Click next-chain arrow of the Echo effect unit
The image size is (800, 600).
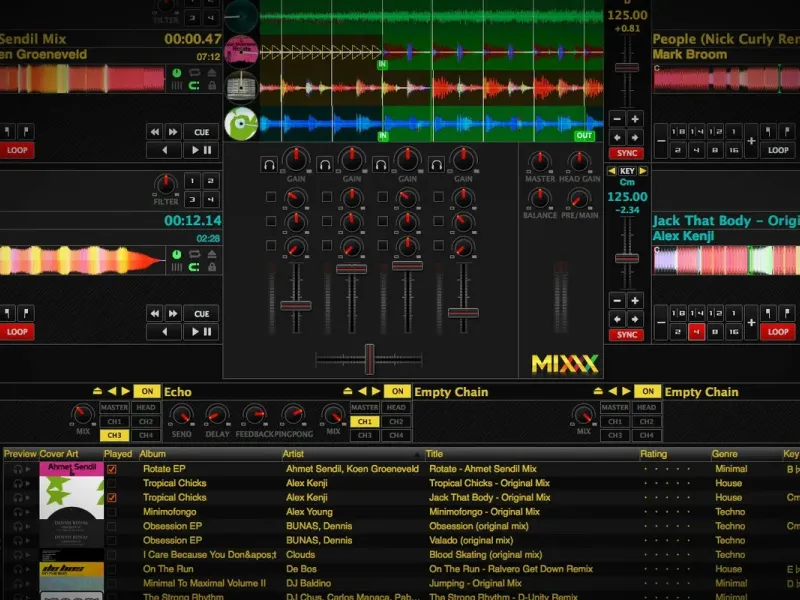[126, 391]
